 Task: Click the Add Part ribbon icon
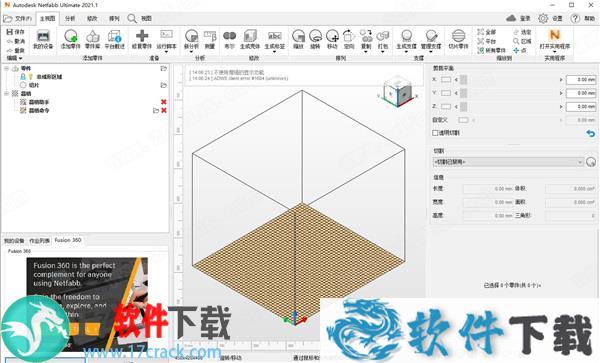[x=71, y=36]
